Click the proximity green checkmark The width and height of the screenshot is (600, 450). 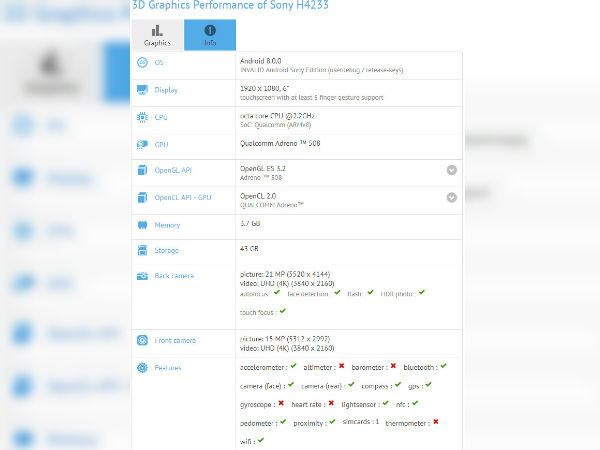click(332, 422)
